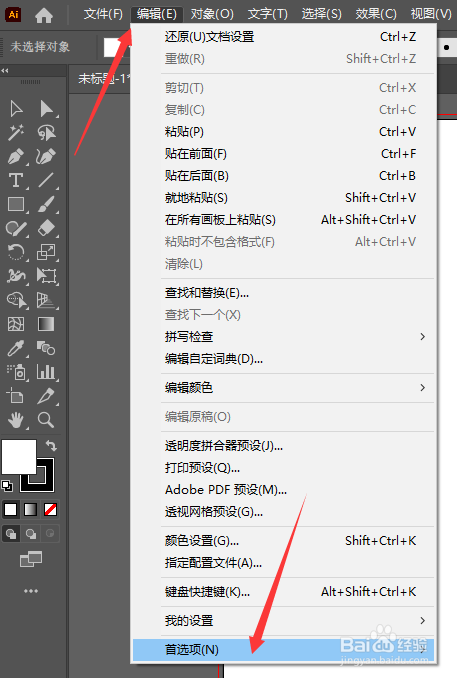Select the Shaper tool
457x678 pixels.
pos(16,228)
